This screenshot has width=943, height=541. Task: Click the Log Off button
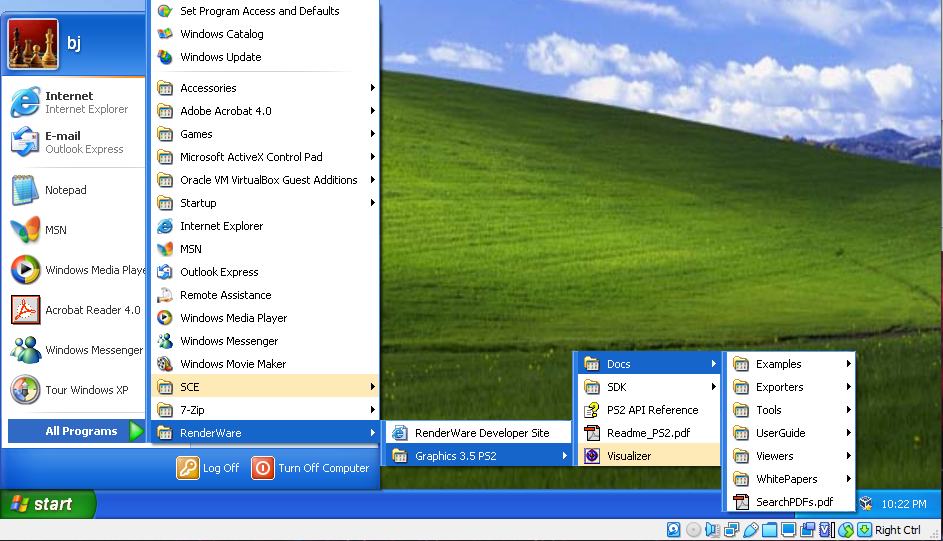(209, 468)
